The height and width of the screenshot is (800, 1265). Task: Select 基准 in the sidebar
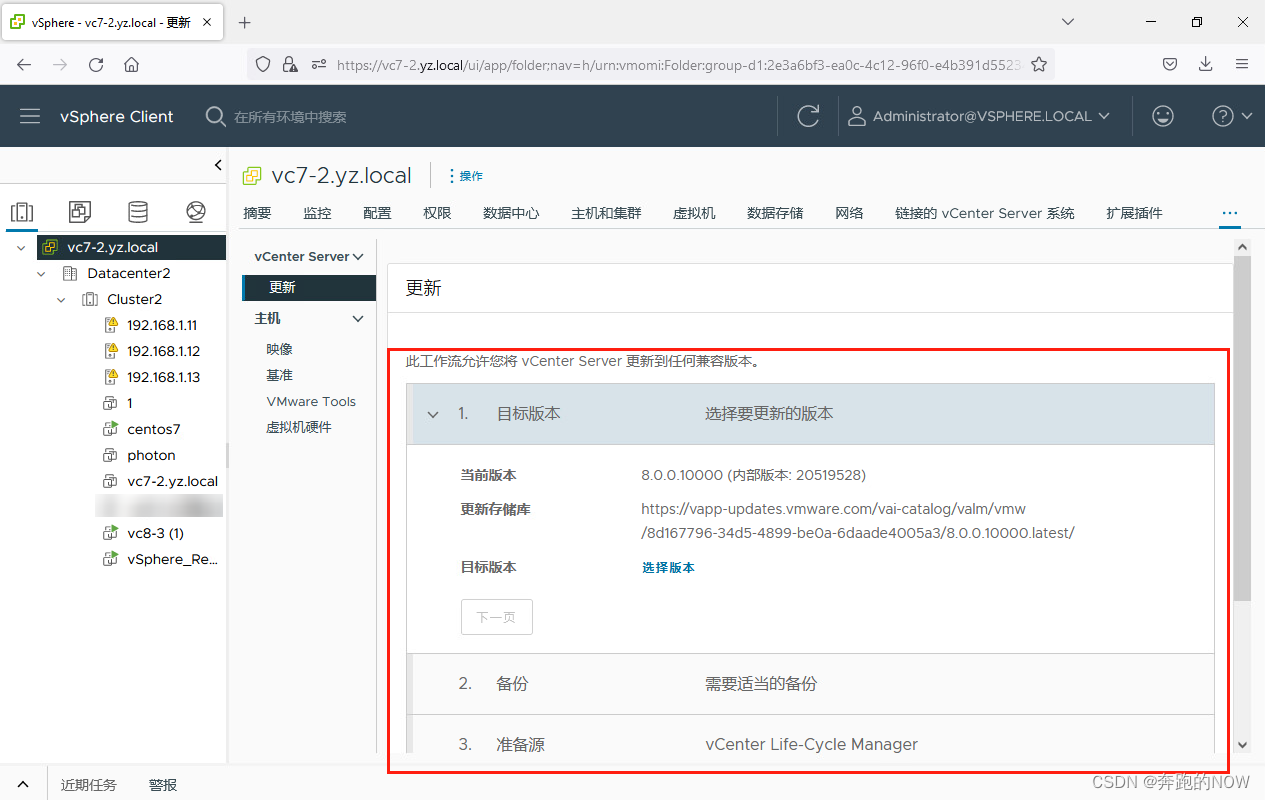[x=280, y=375]
